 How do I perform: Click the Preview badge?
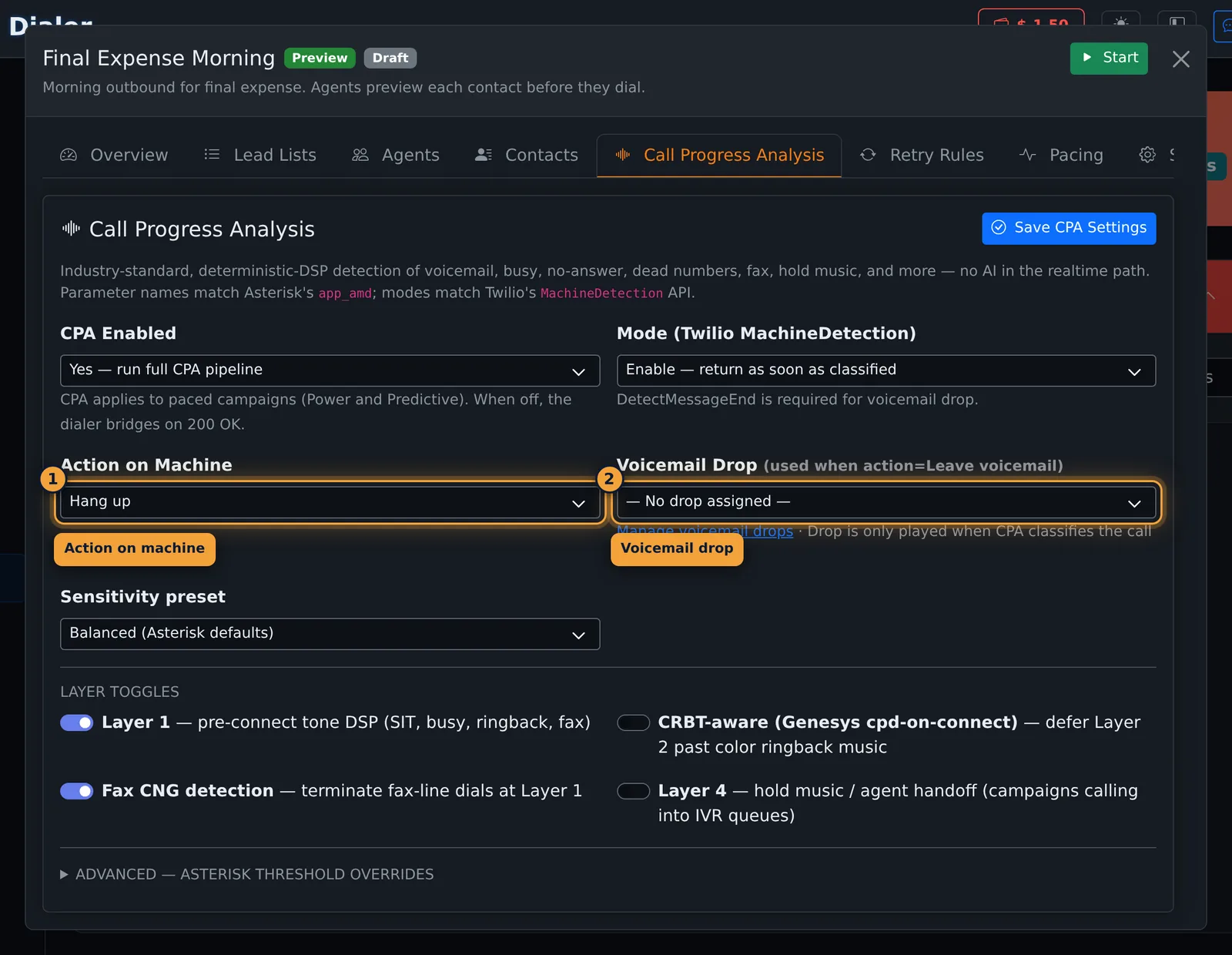320,58
